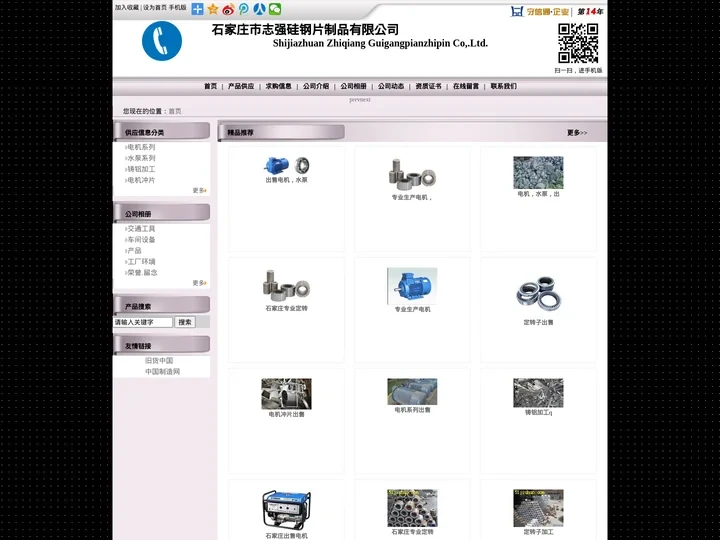Open the 产品供应 menu item
The width and height of the screenshot is (720, 540).
tap(241, 86)
